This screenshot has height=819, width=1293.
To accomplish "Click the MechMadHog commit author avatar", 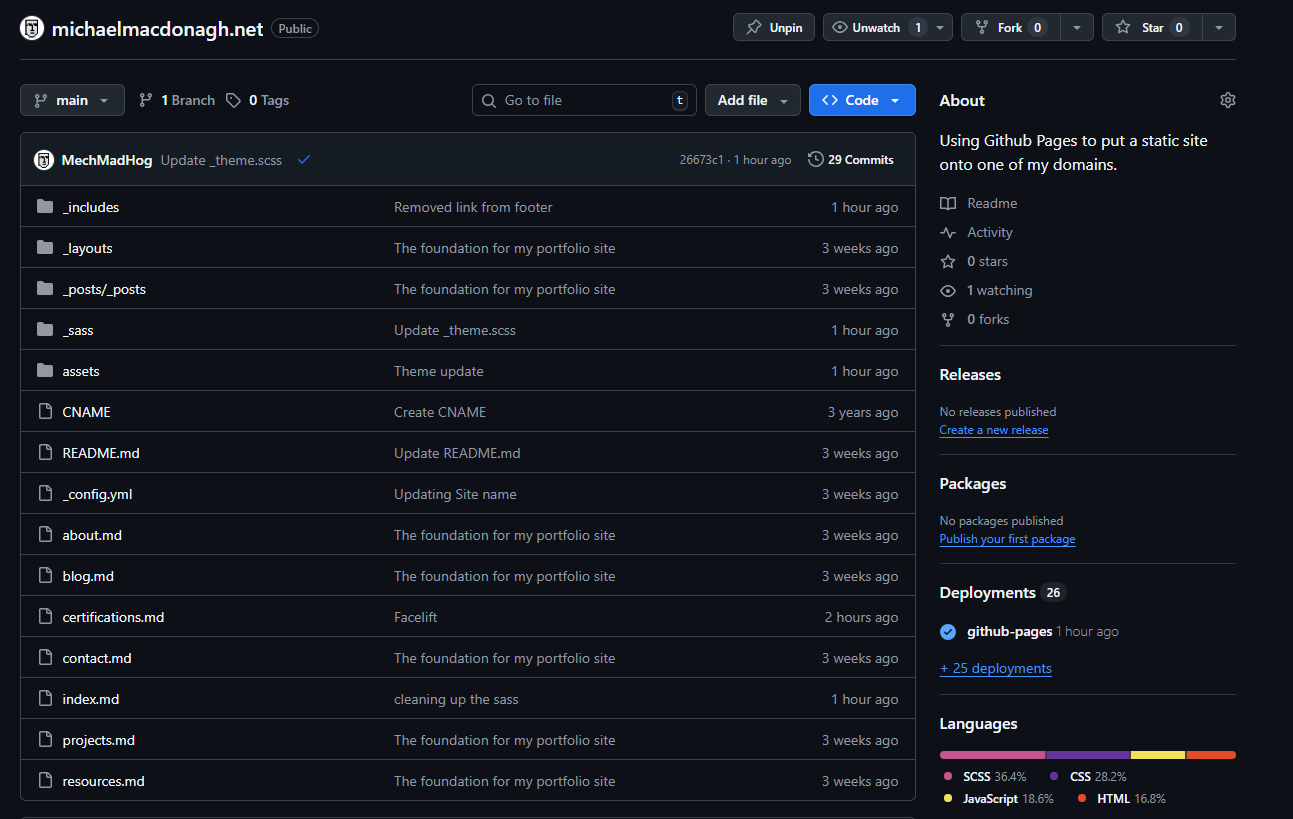I will tap(43, 160).
